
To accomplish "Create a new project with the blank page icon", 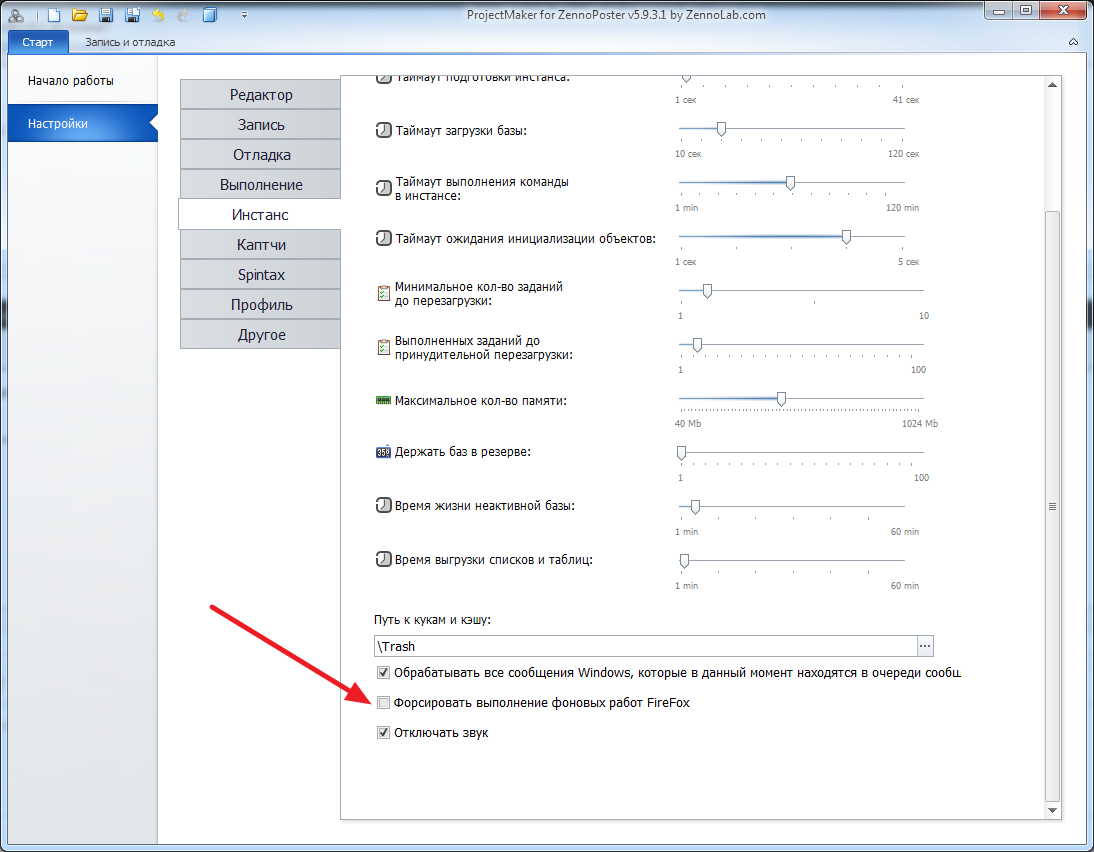I will tap(54, 15).
